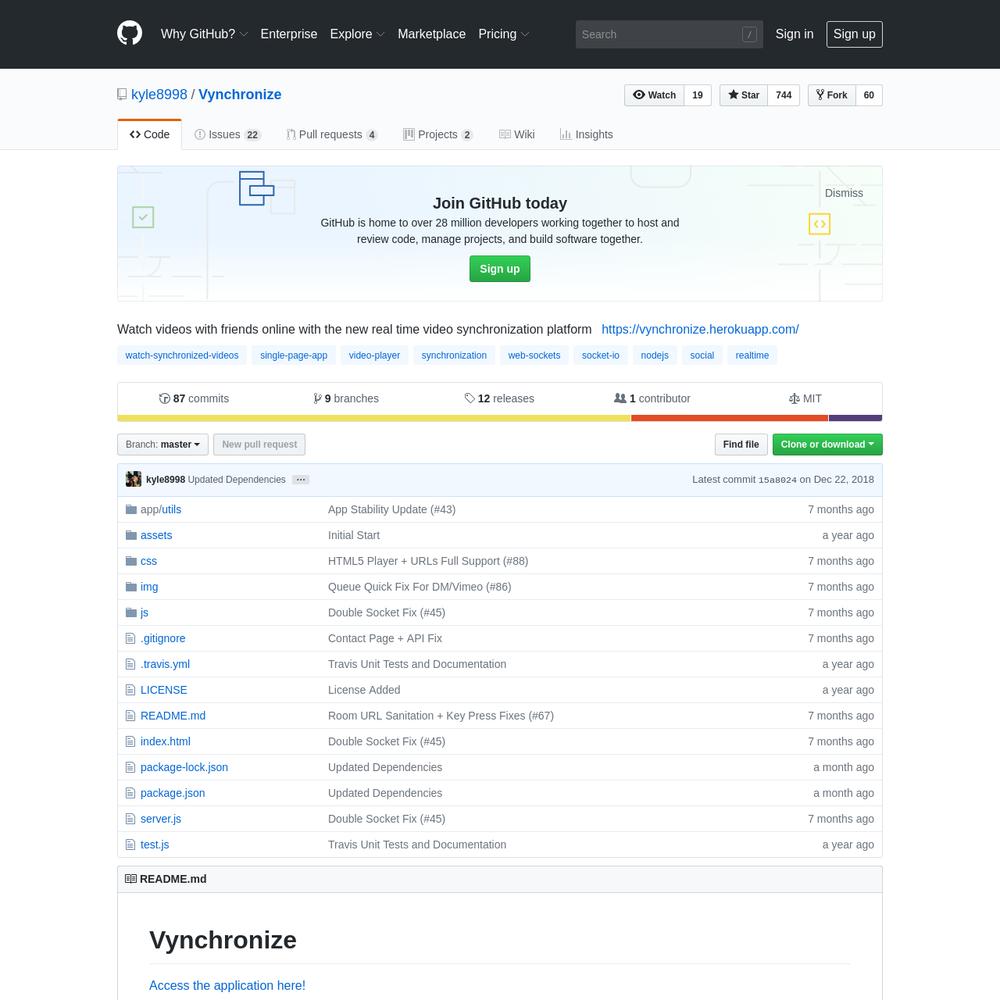Click the green Sign up banner button
The image size is (1000, 1000).
[499, 268]
